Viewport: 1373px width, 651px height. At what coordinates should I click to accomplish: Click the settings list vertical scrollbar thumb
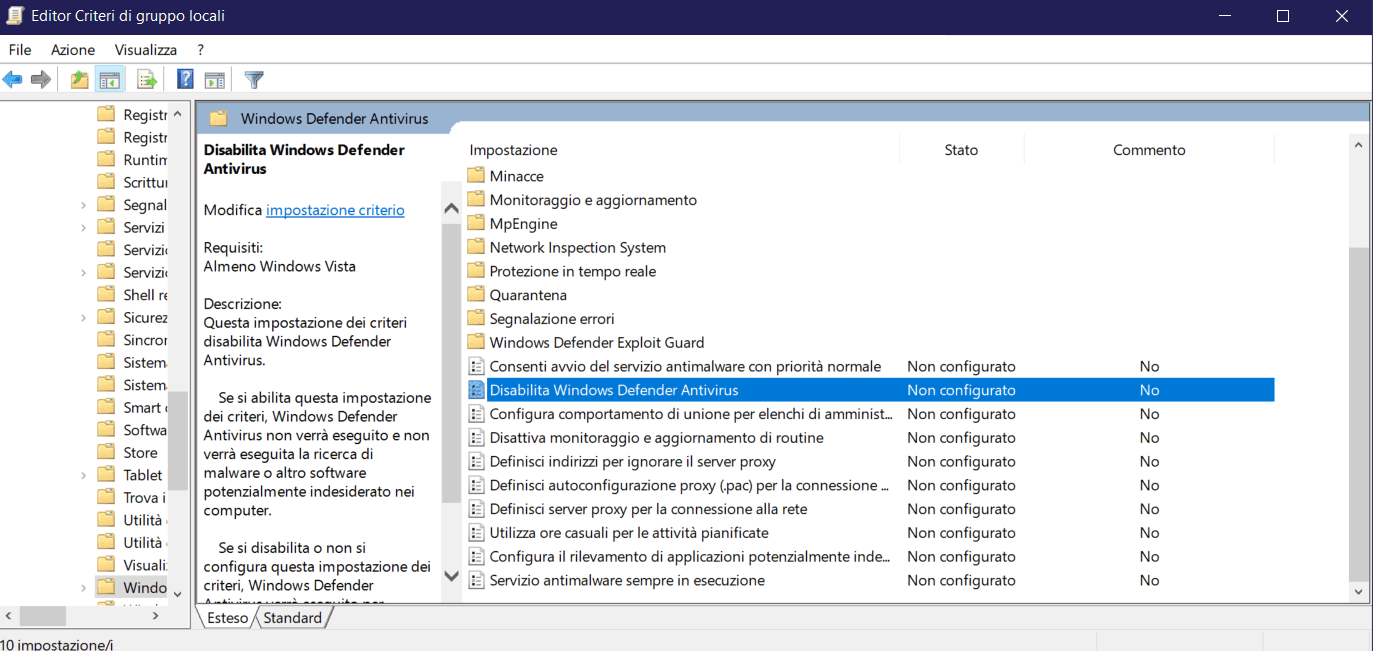[1358, 413]
